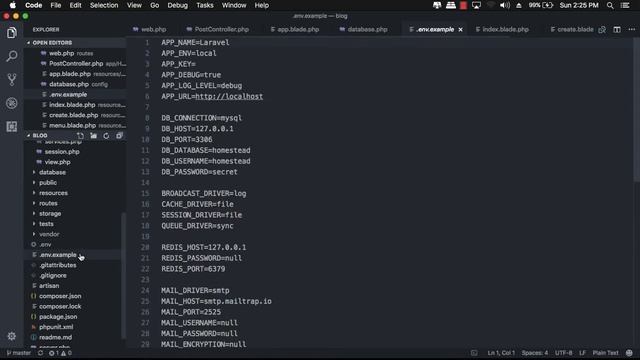Screen dimensions: 640x360
Task: Click the feedback smiley in status bar
Action: tap(629, 353)
